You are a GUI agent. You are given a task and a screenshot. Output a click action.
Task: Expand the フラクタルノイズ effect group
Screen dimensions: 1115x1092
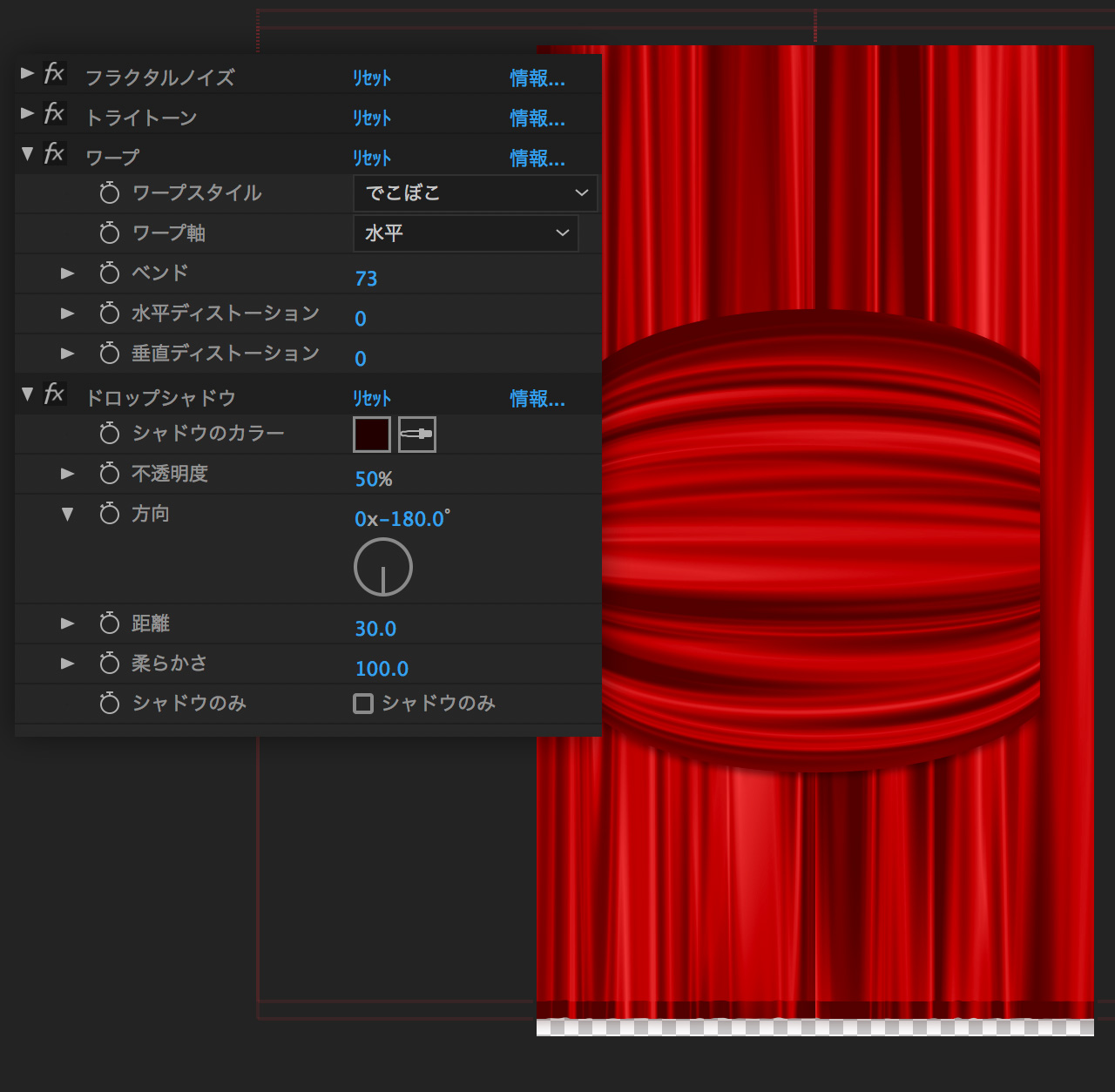click(28, 73)
